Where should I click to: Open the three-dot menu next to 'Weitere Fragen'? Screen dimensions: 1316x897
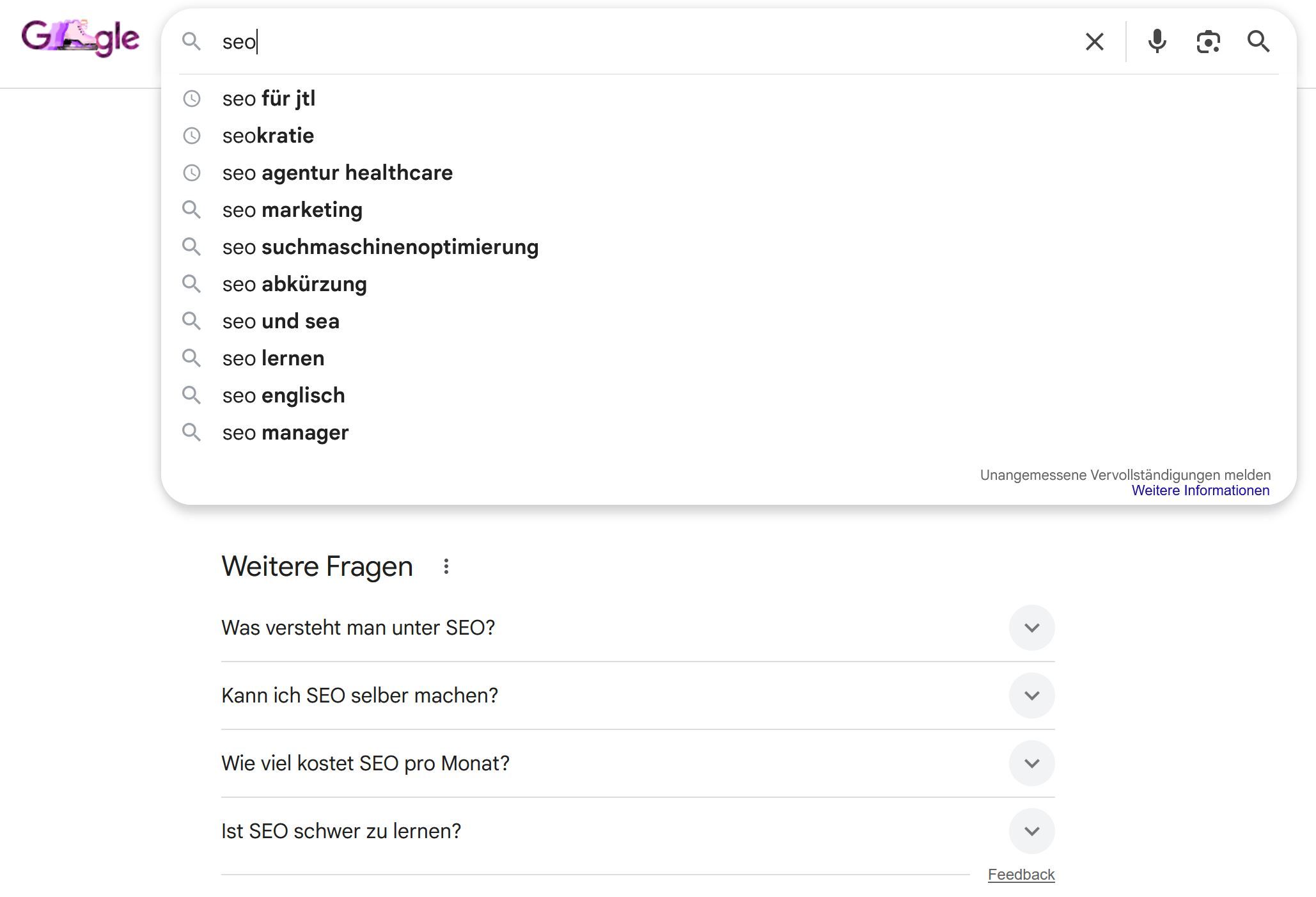(446, 566)
